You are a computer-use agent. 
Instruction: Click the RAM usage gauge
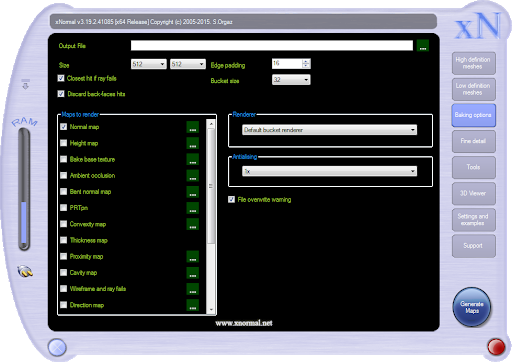tap(24, 189)
